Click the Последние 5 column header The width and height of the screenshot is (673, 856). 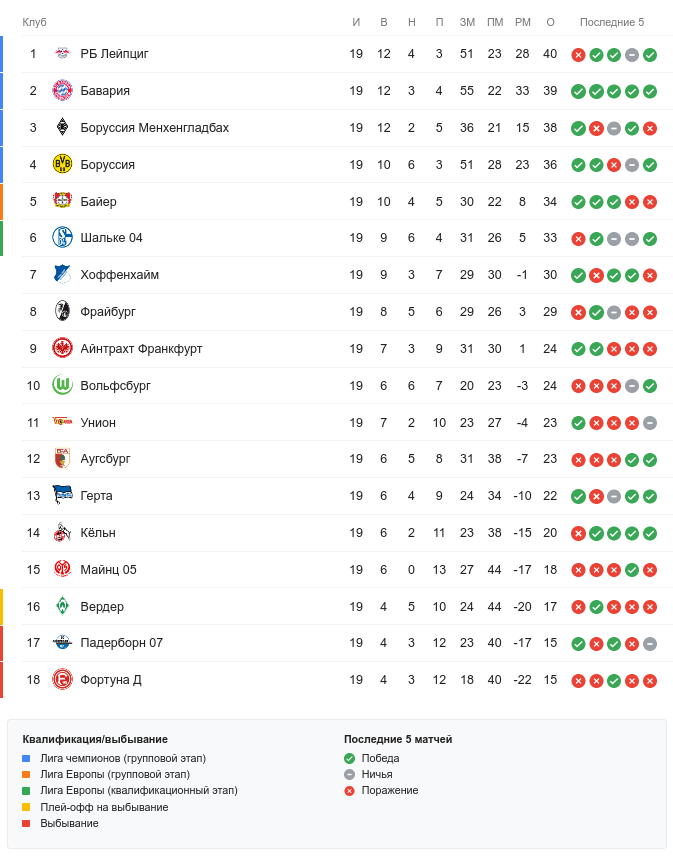(x=612, y=22)
